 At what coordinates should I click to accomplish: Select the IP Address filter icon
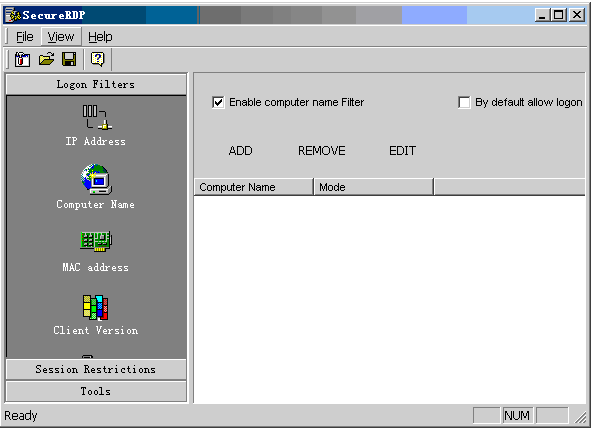click(x=97, y=117)
